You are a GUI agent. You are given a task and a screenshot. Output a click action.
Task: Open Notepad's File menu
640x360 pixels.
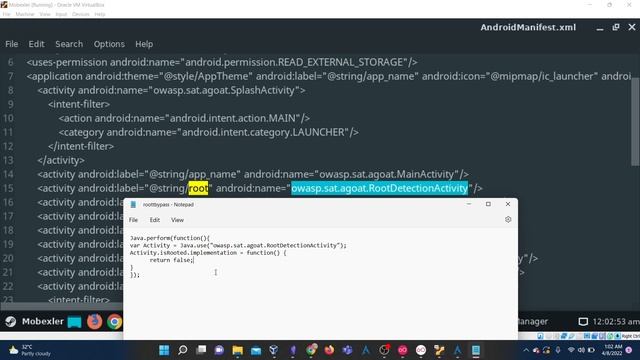[x=133, y=220]
